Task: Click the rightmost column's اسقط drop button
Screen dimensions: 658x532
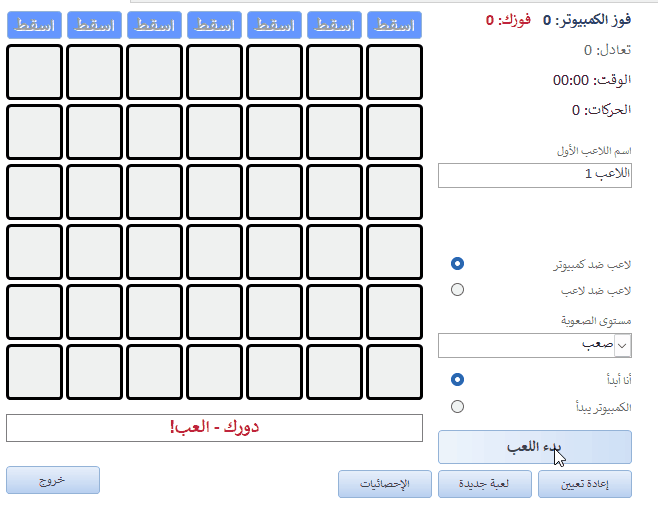Action: 394,26
